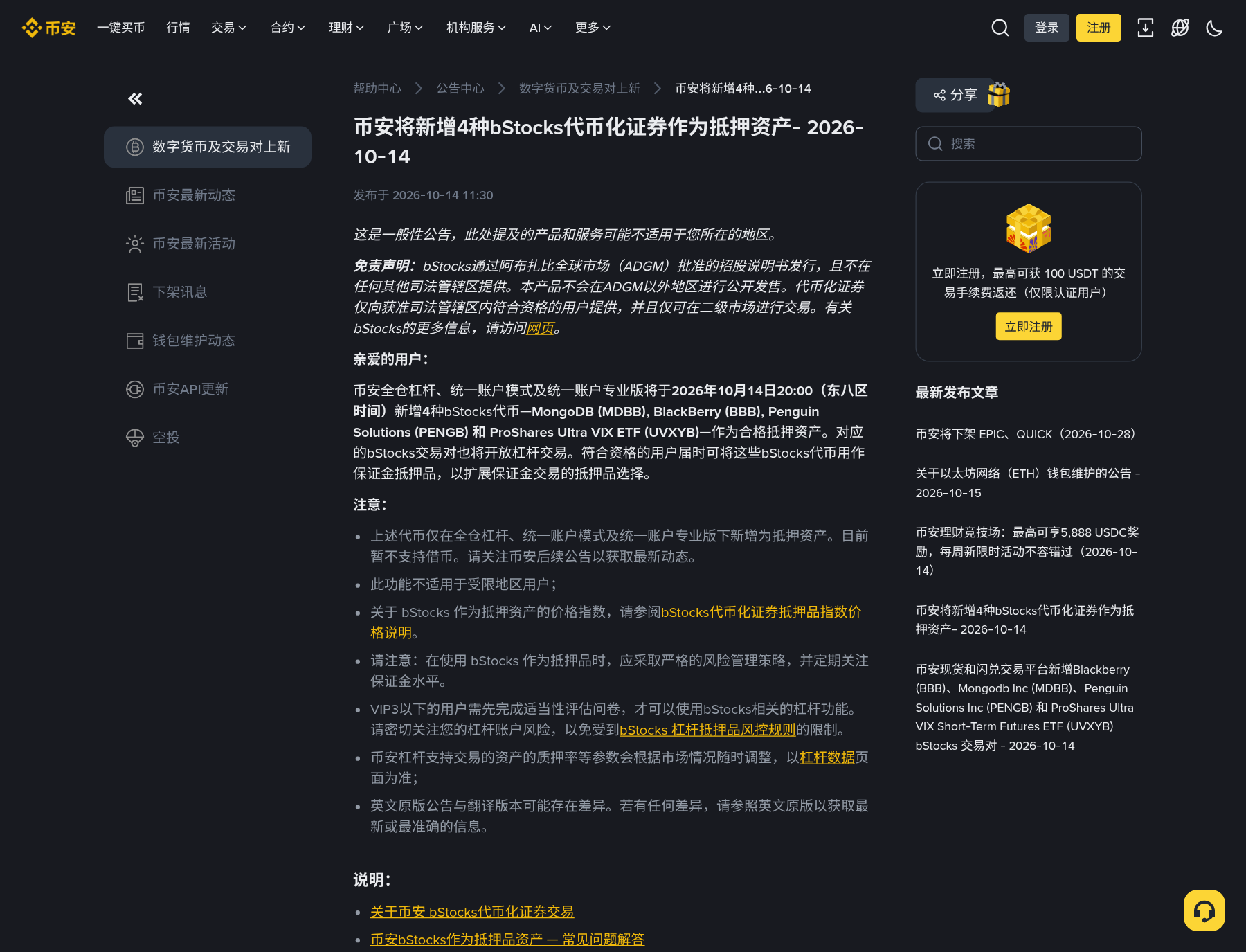Click current breadcrumb 币安将新增4种...6-10-14
Screen dimensions: 1246x952
[x=743, y=89]
